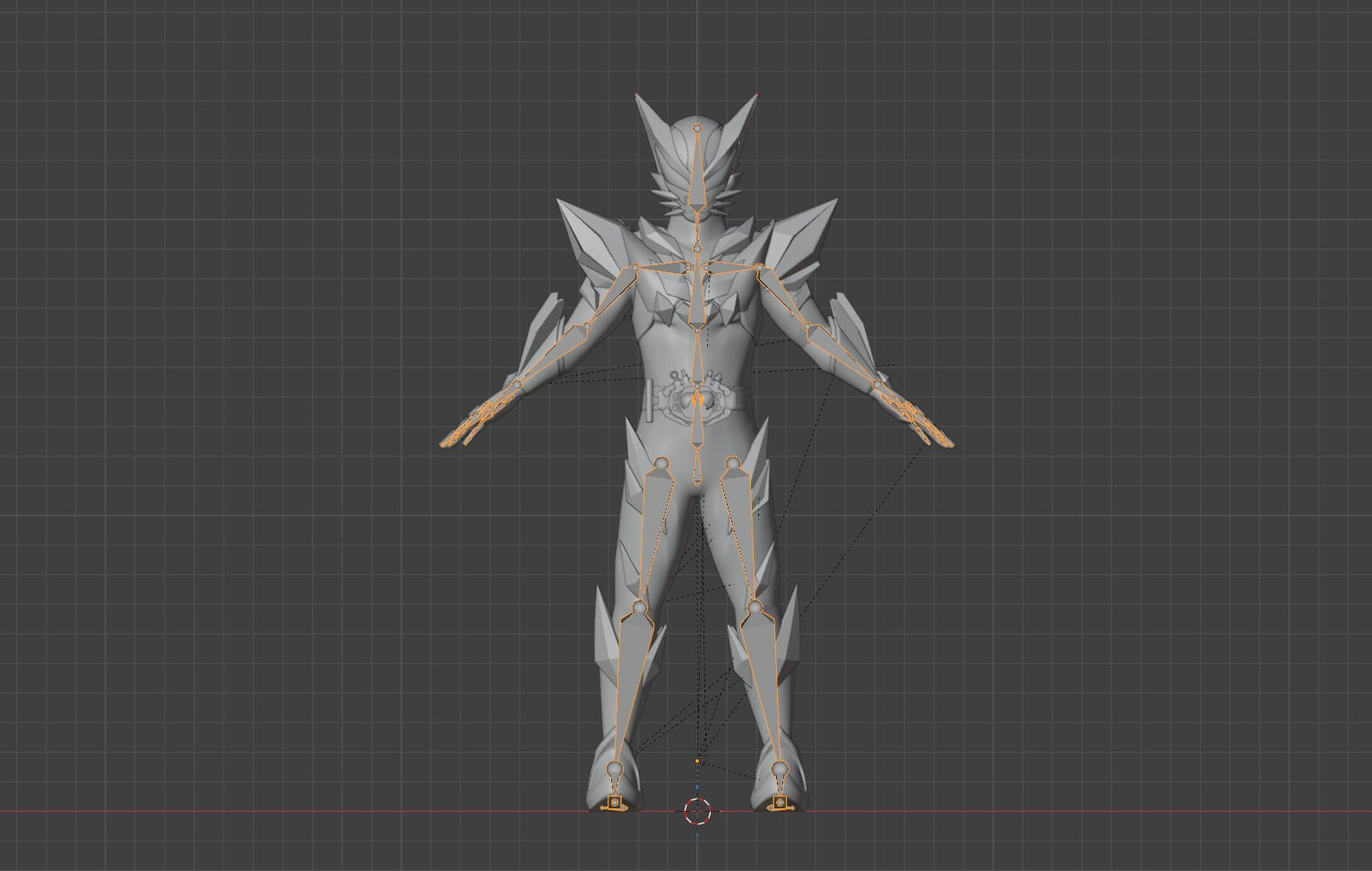Screen dimensions: 1372x871
Task: Select the armature's head bone
Action: 698,170
